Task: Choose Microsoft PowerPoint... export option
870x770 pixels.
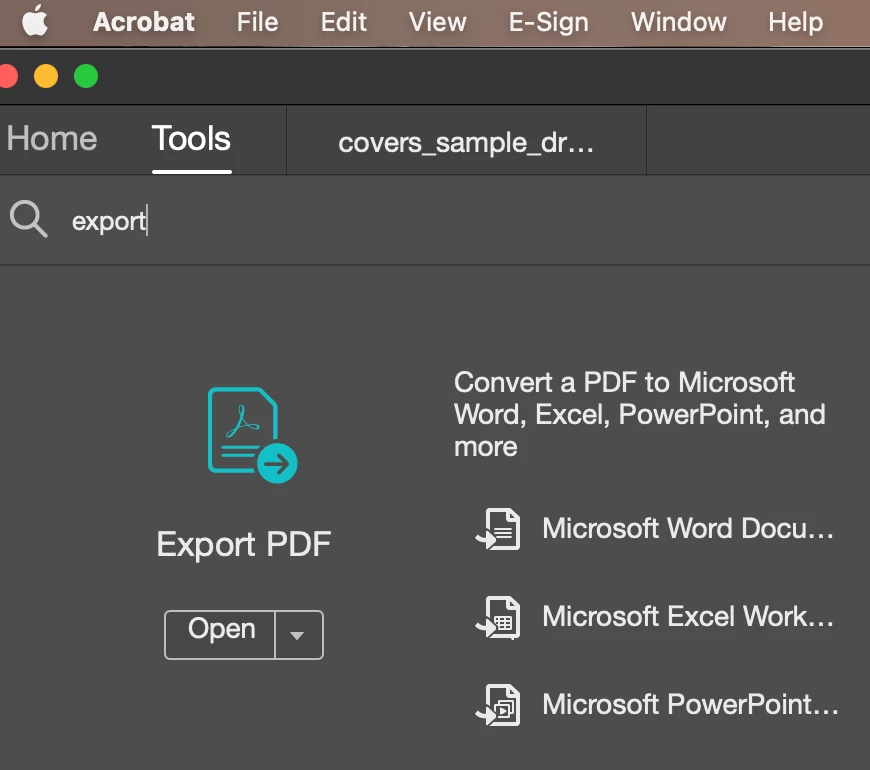Action: (691, 704)
